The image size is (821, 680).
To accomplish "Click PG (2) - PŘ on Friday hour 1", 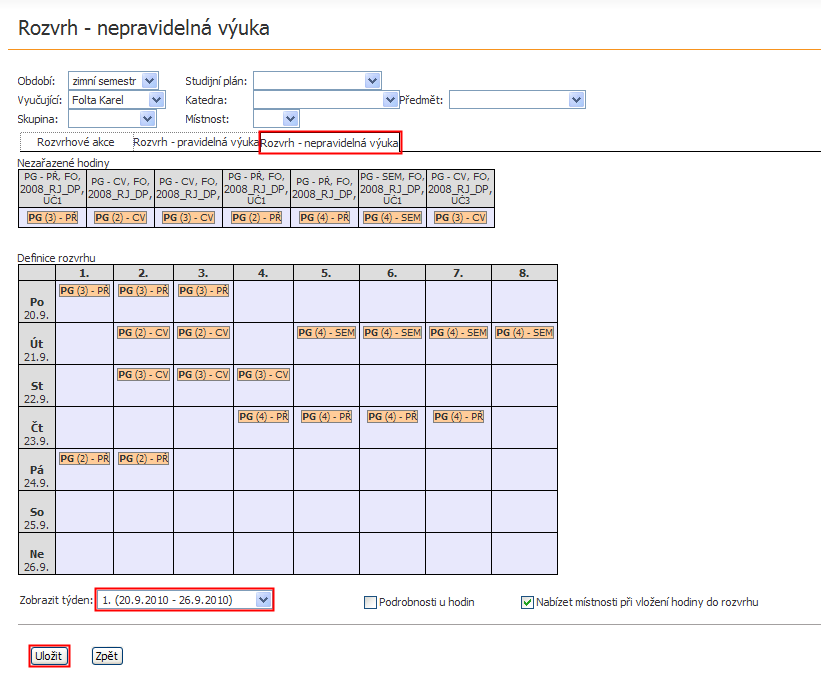I will click(x=84, y=459).
